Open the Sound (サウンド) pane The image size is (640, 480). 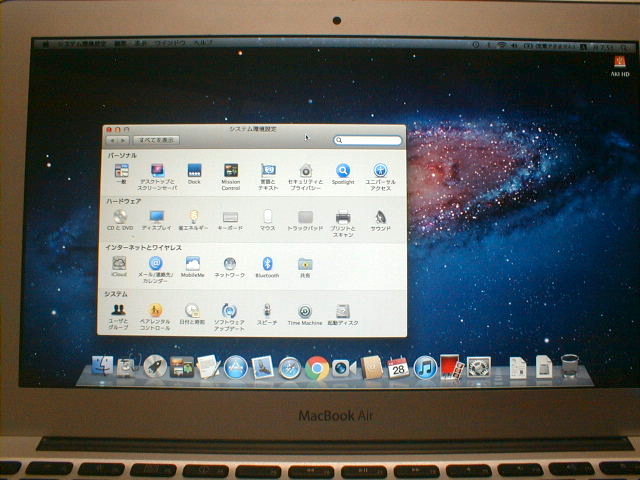pyautogui.click(x=380, y=220)
